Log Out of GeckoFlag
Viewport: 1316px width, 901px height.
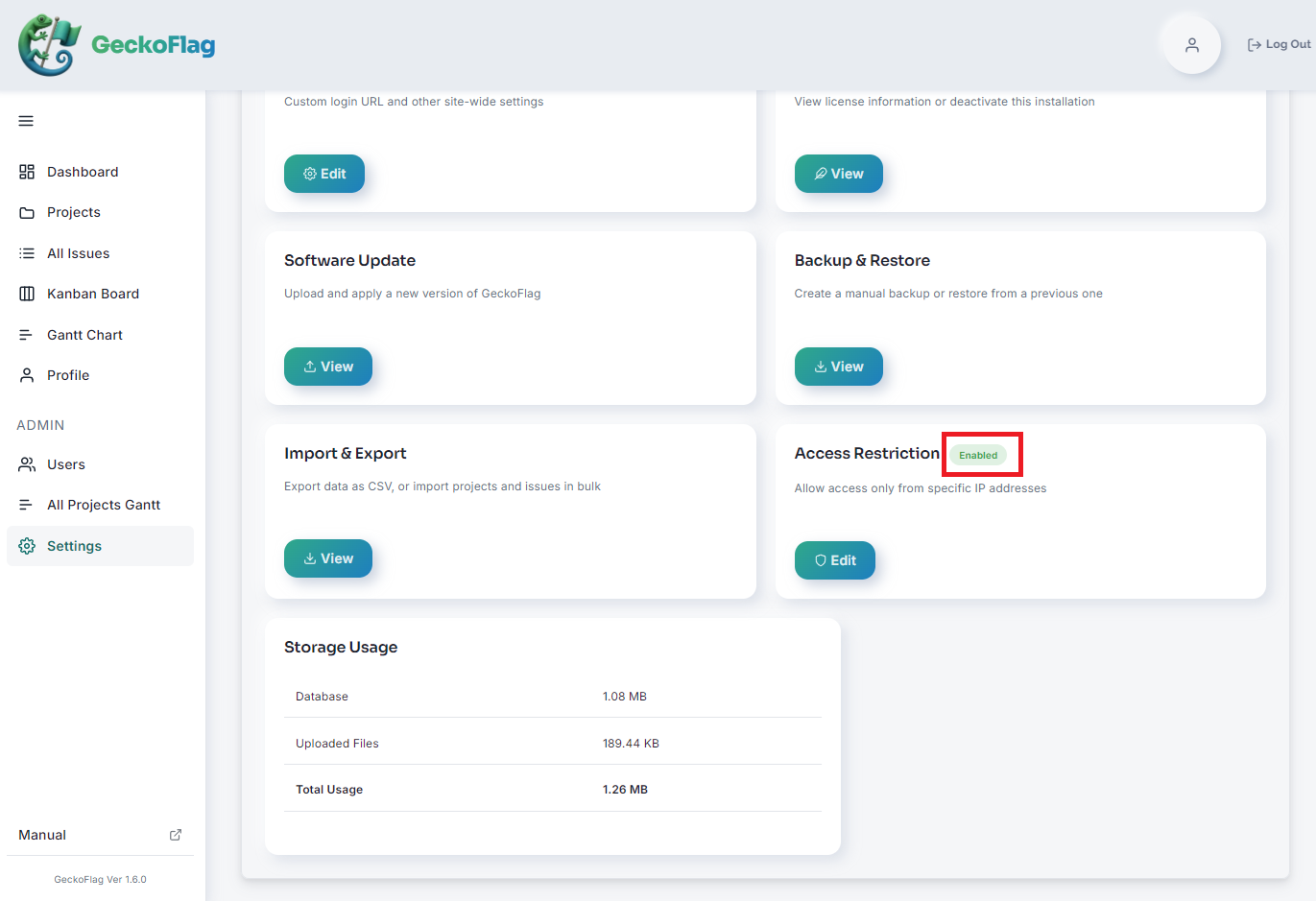point(1279,44)
